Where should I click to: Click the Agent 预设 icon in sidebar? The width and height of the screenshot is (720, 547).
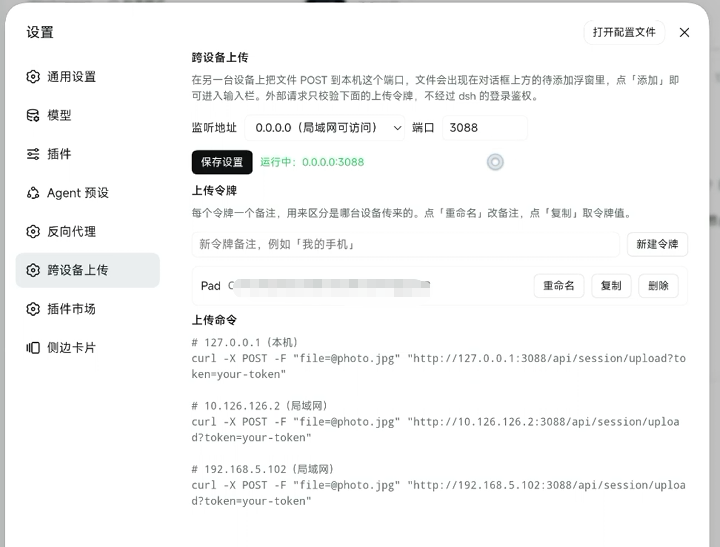click(x=33, y=193)
